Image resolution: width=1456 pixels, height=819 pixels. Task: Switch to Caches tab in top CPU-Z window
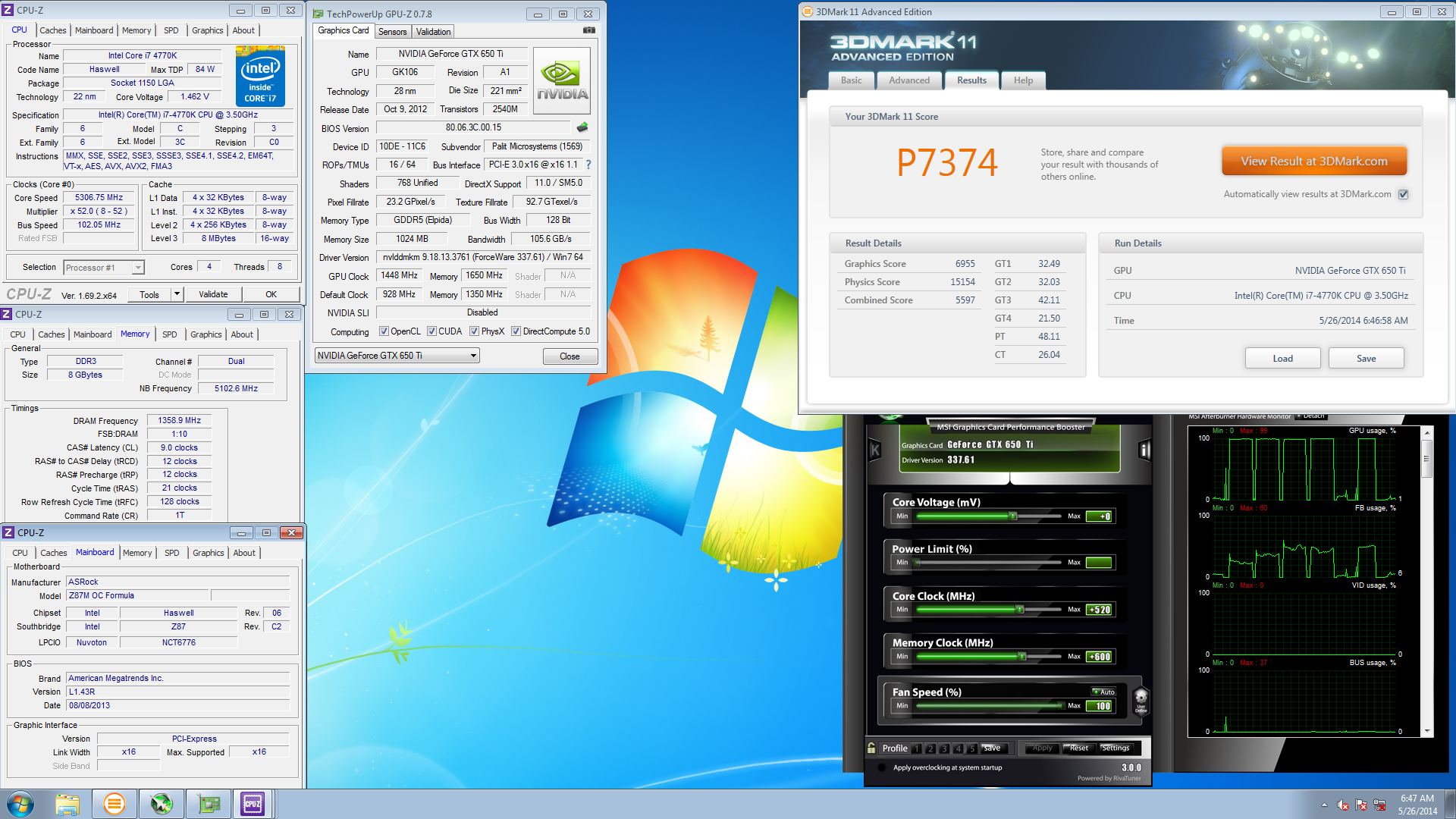point(53,30)
